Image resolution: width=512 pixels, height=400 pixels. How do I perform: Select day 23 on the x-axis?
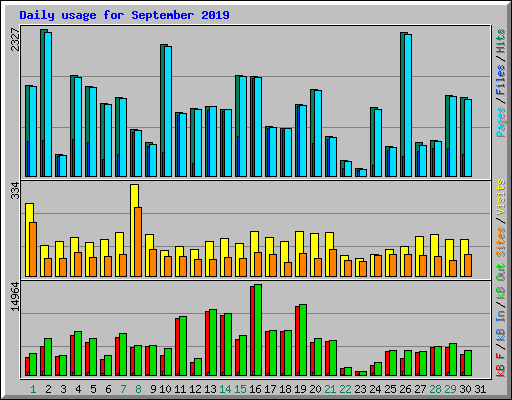click(360, 389)
